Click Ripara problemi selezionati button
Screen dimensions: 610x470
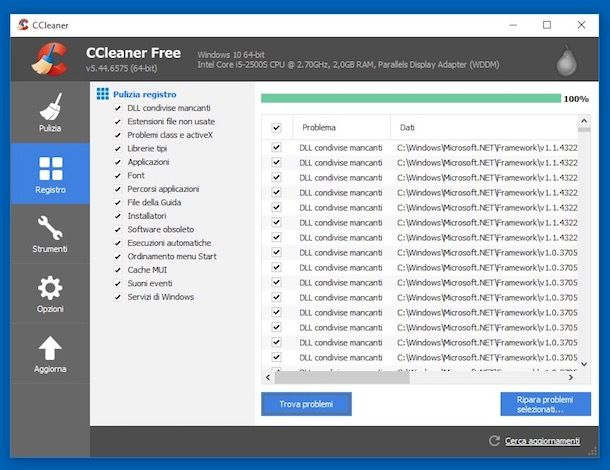[545, 404]
